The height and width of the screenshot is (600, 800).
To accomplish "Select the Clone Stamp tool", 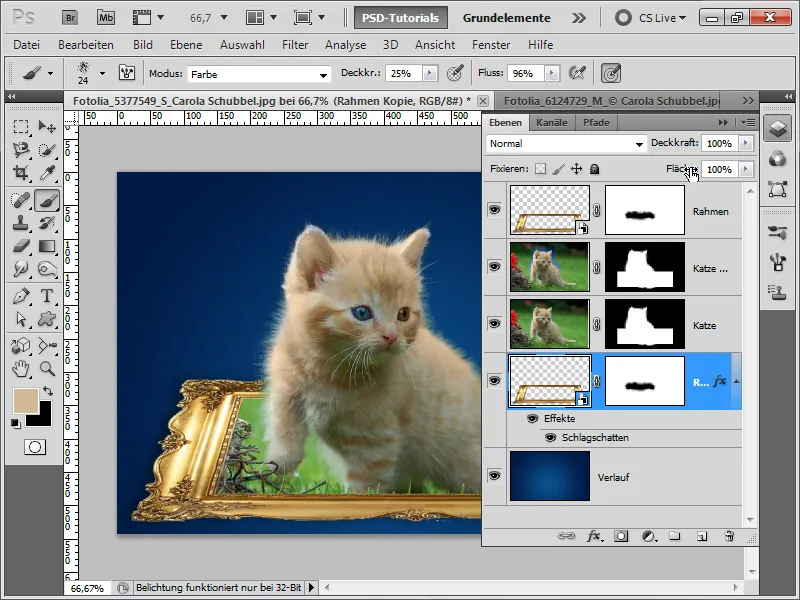I will [21, 223].
